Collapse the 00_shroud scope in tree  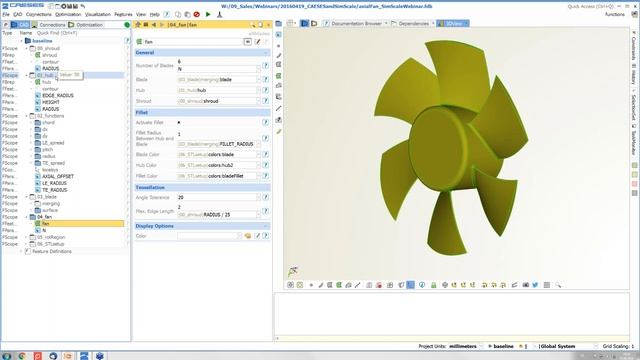coord(27,48)
